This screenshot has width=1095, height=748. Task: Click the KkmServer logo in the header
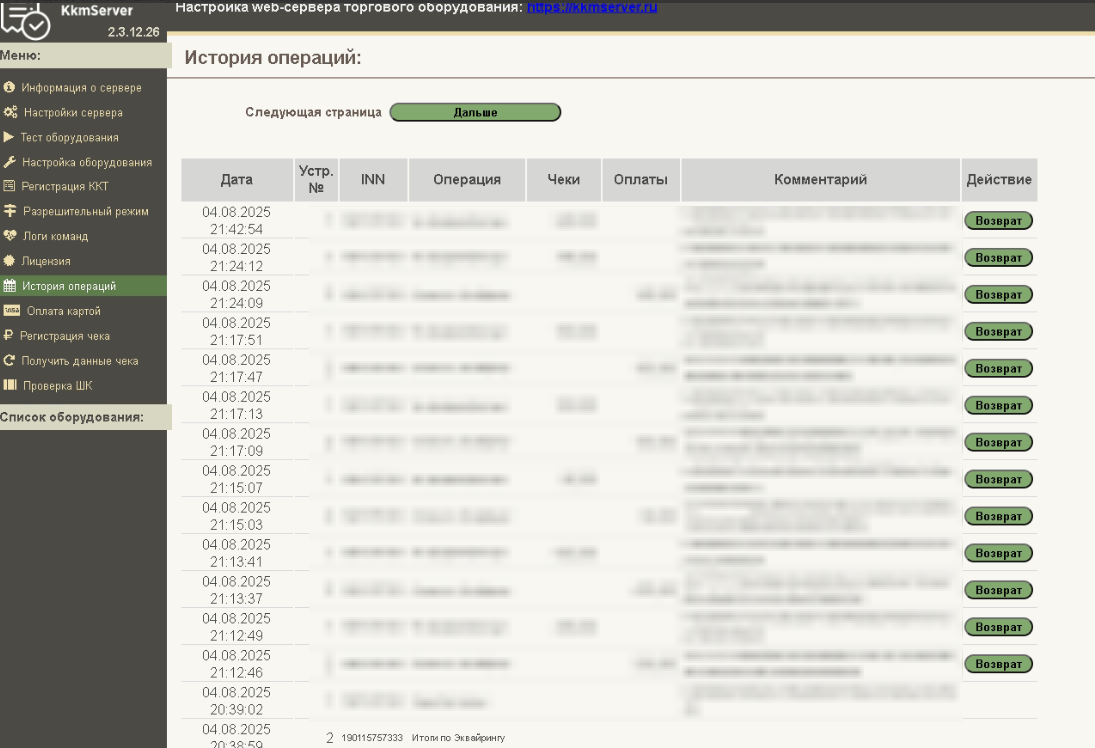pos(25,20)
